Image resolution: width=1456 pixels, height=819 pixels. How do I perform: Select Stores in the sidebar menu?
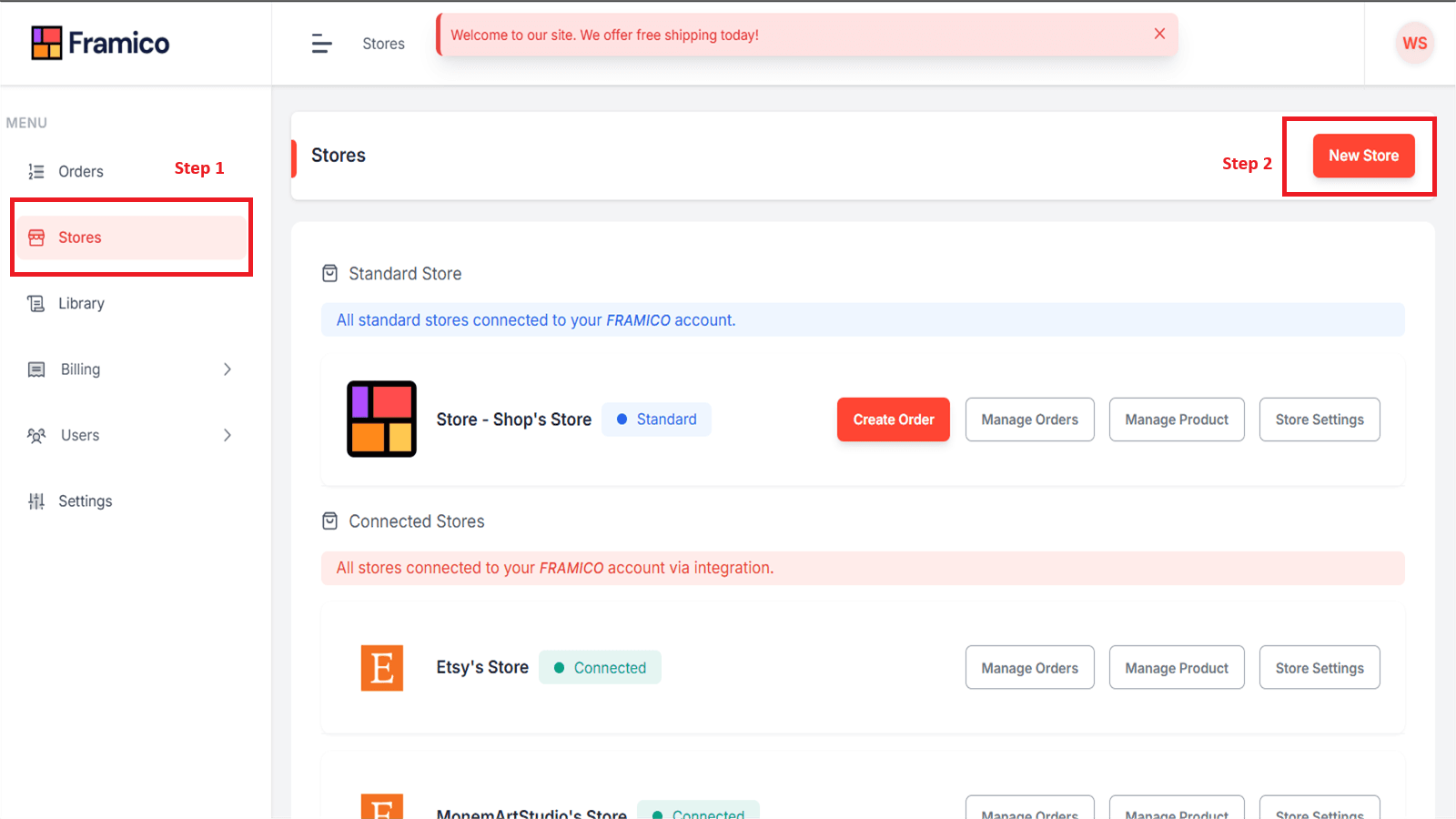[x=132, y=238]
